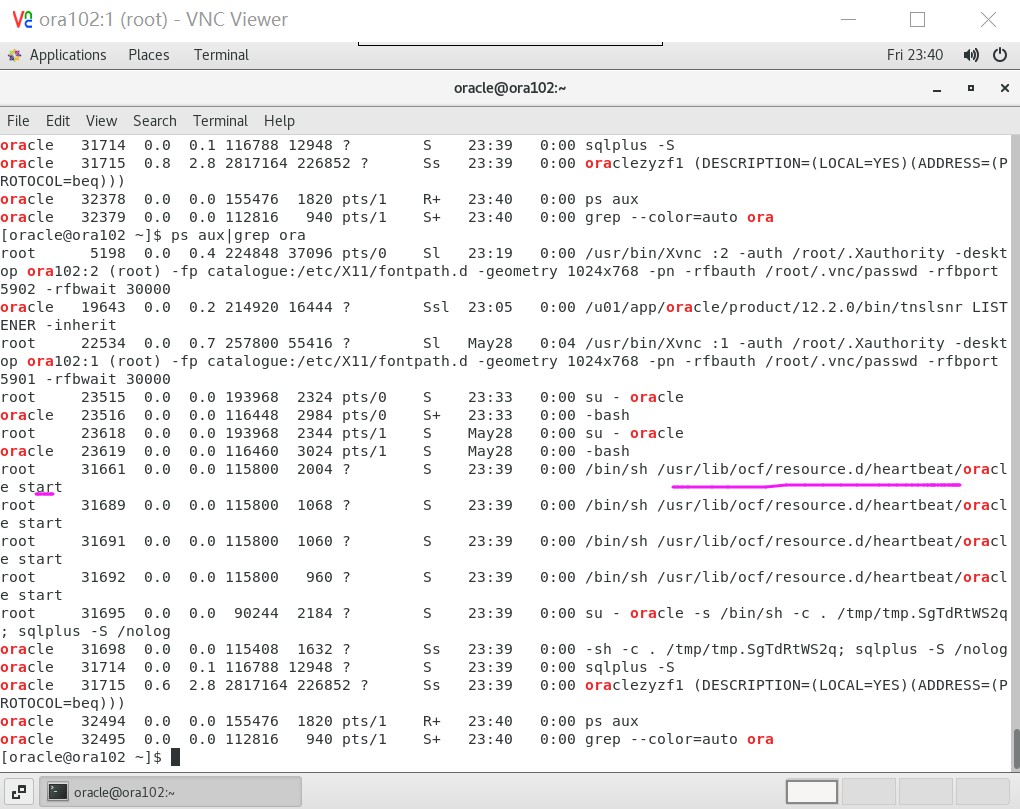Click the logo icon beside the Applications menu
Image resolution: width=1020 pixels, height=809 pixels.
click(x=14, y=55)
